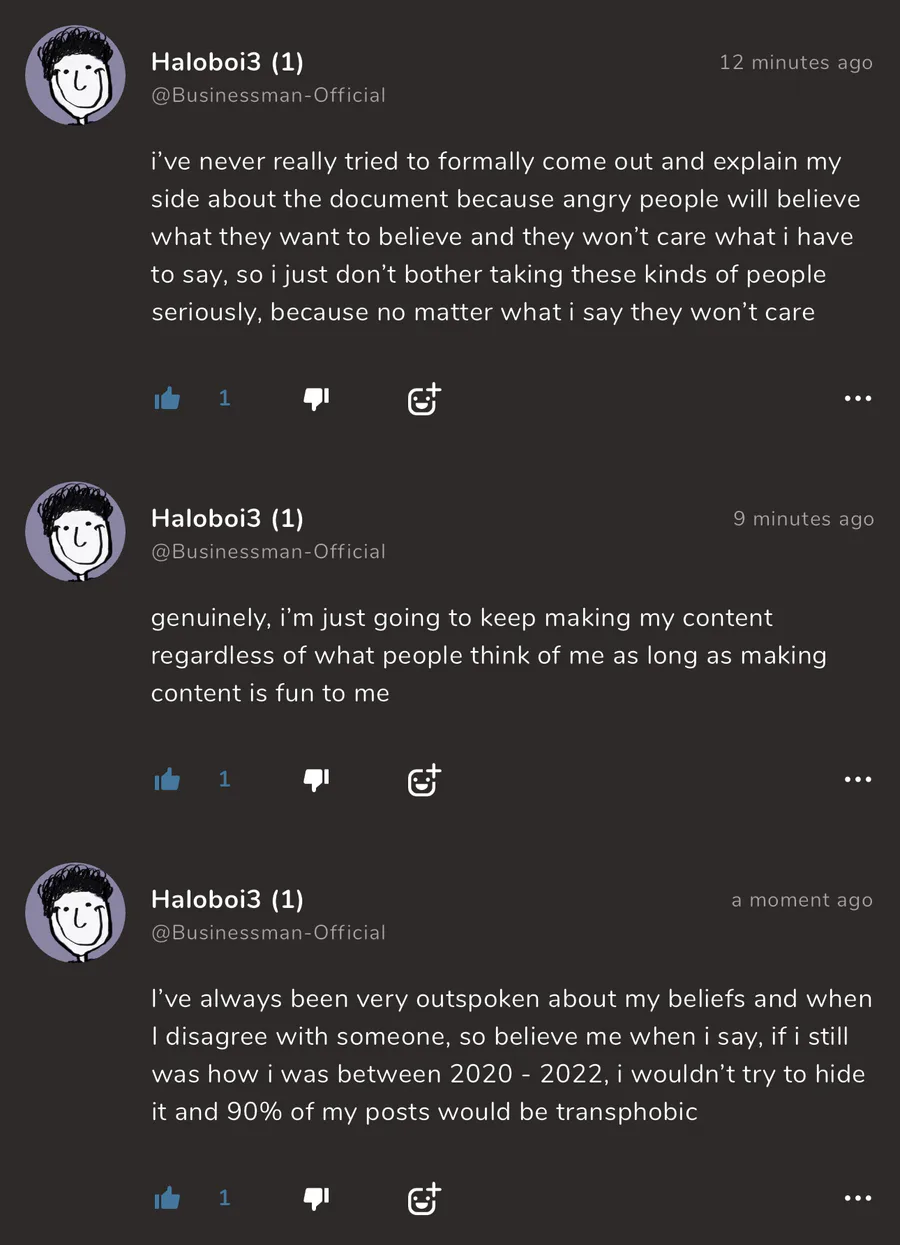The width and height of the screenshot is (900, 1245).
Task: Like the post about making content
Action: click(x=167, y=779)
